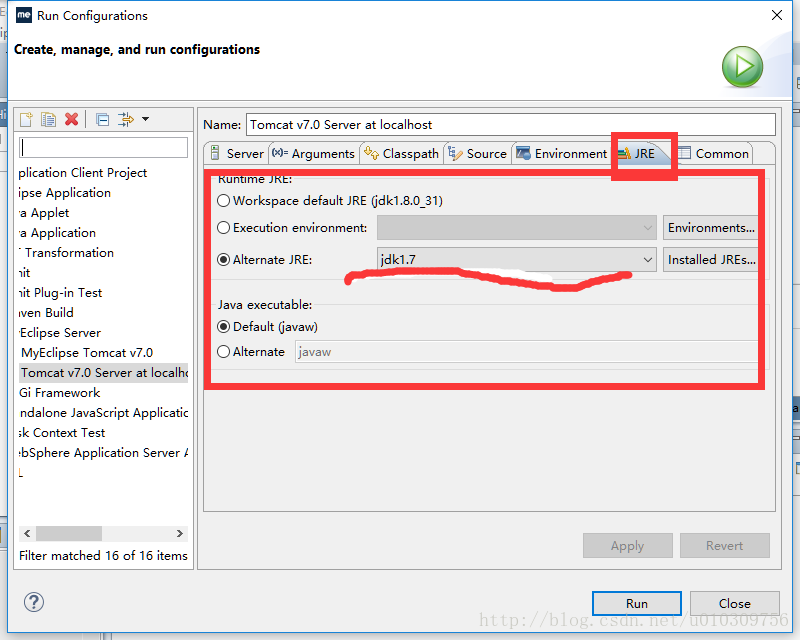The image size is (800, 640).
Task: Switch to the Arguments tab
Action: (313, 154)
